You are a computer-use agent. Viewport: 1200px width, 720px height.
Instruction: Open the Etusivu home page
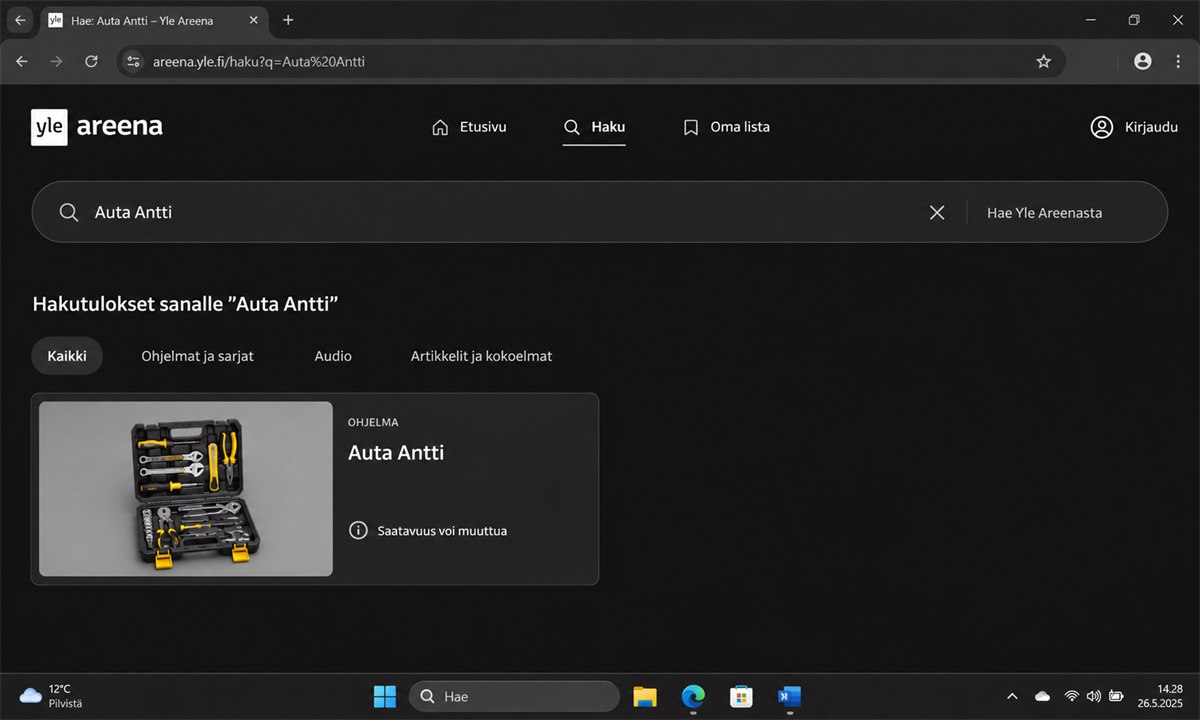pyautogui.click(x=469, y=127)
